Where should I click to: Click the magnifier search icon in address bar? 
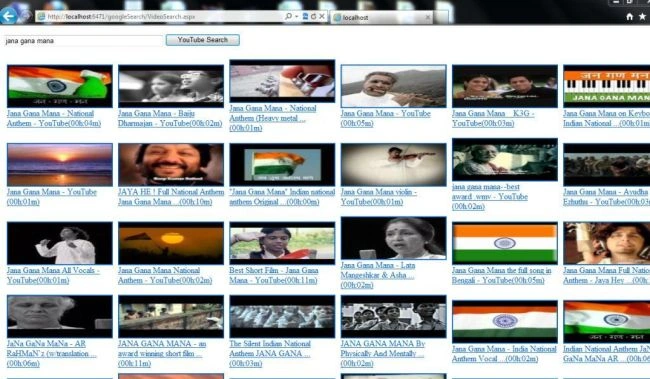(289, 16)
